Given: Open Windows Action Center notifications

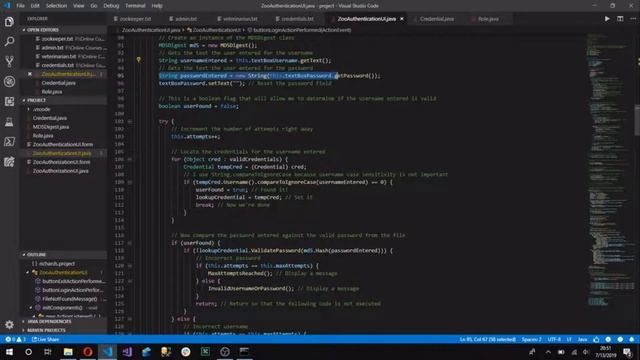Looking at the screenshot, I should point(627,352).
